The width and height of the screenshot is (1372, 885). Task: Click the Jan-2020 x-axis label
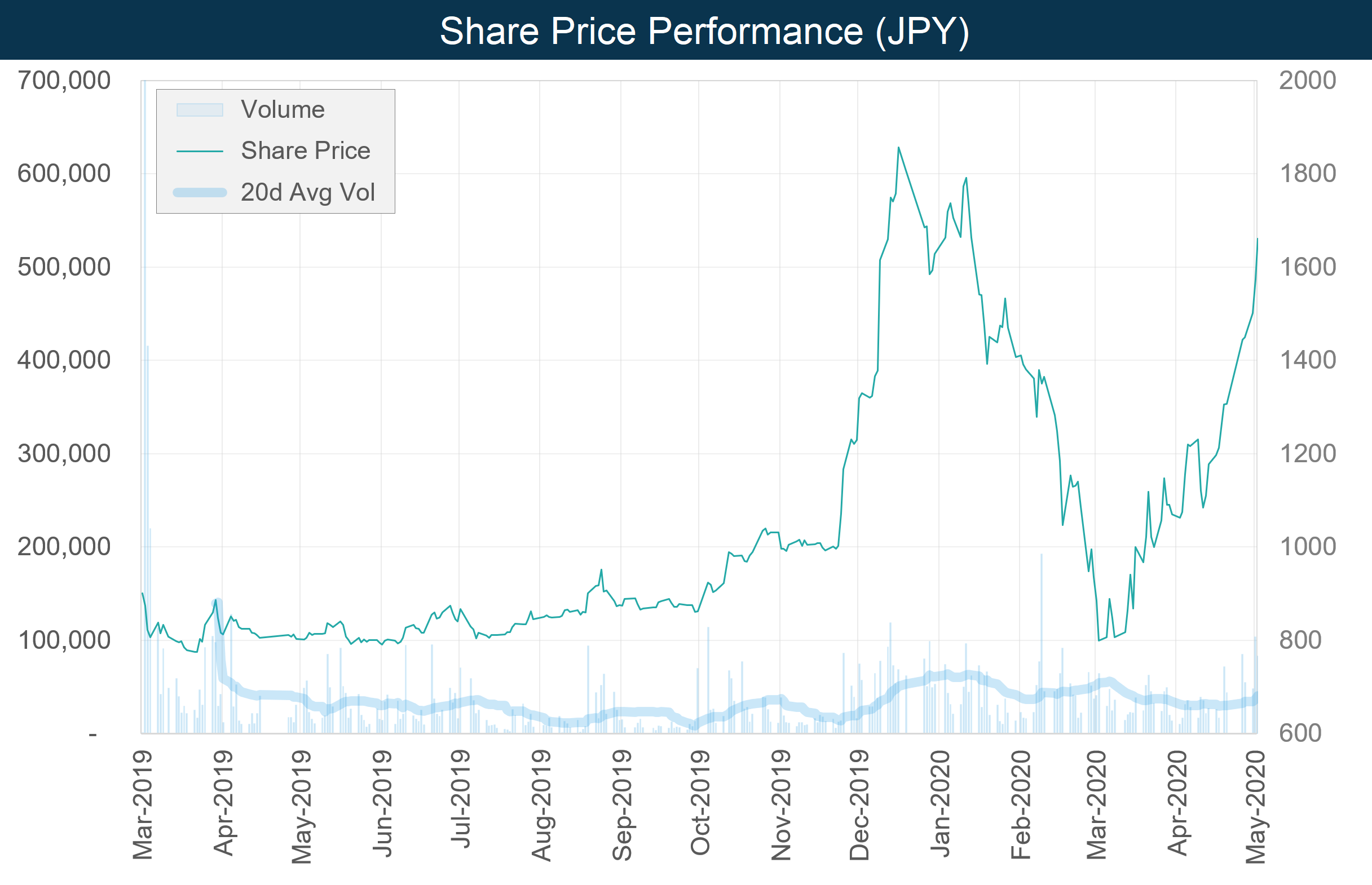coord(941,804)
